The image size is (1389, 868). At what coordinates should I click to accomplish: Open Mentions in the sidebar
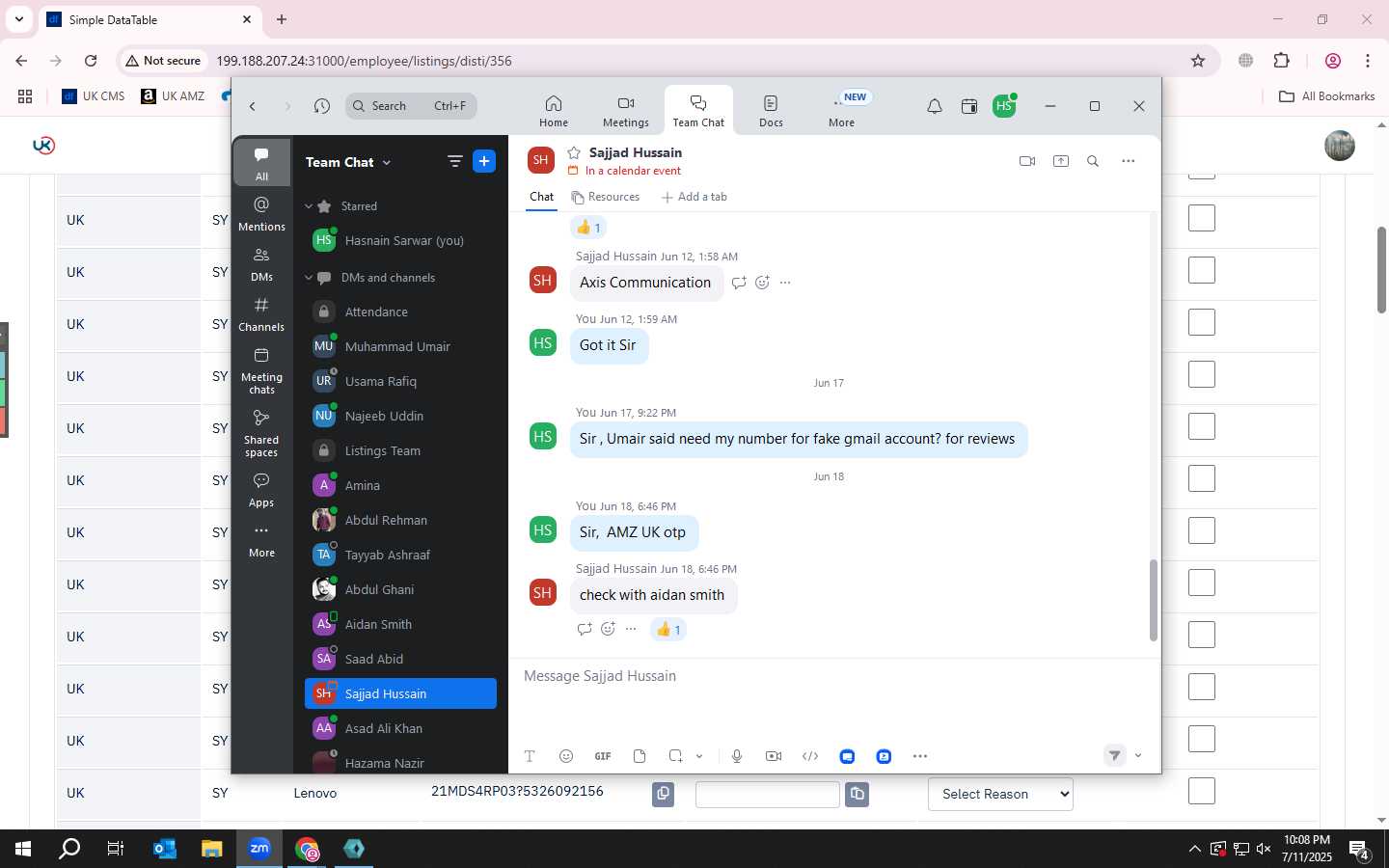pyautogui.click(x=261, y=213)
